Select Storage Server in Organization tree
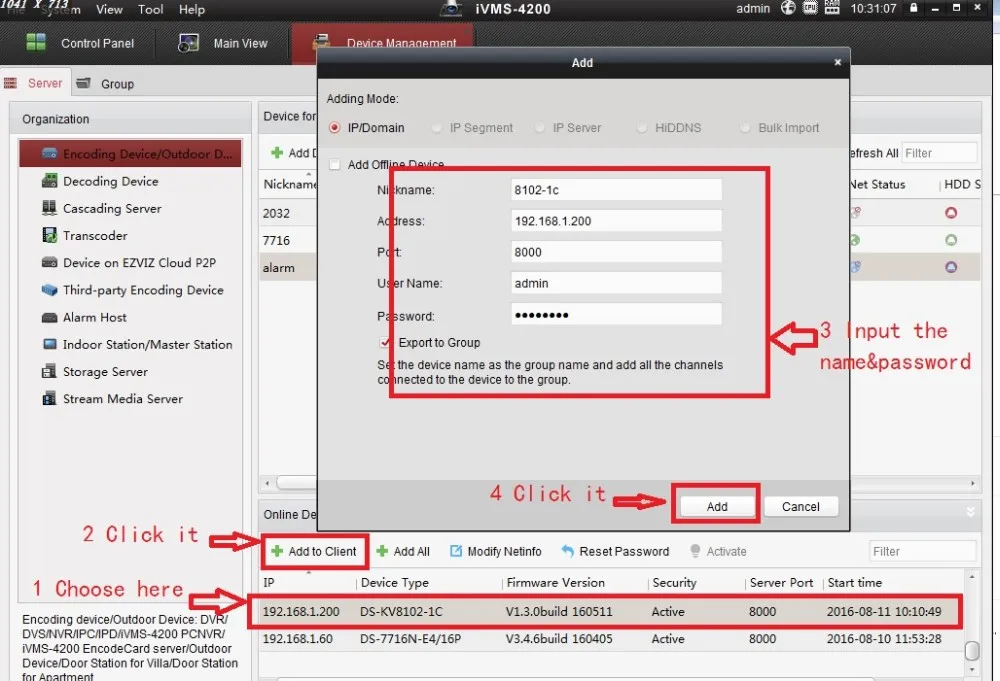 tap(105, 372)
